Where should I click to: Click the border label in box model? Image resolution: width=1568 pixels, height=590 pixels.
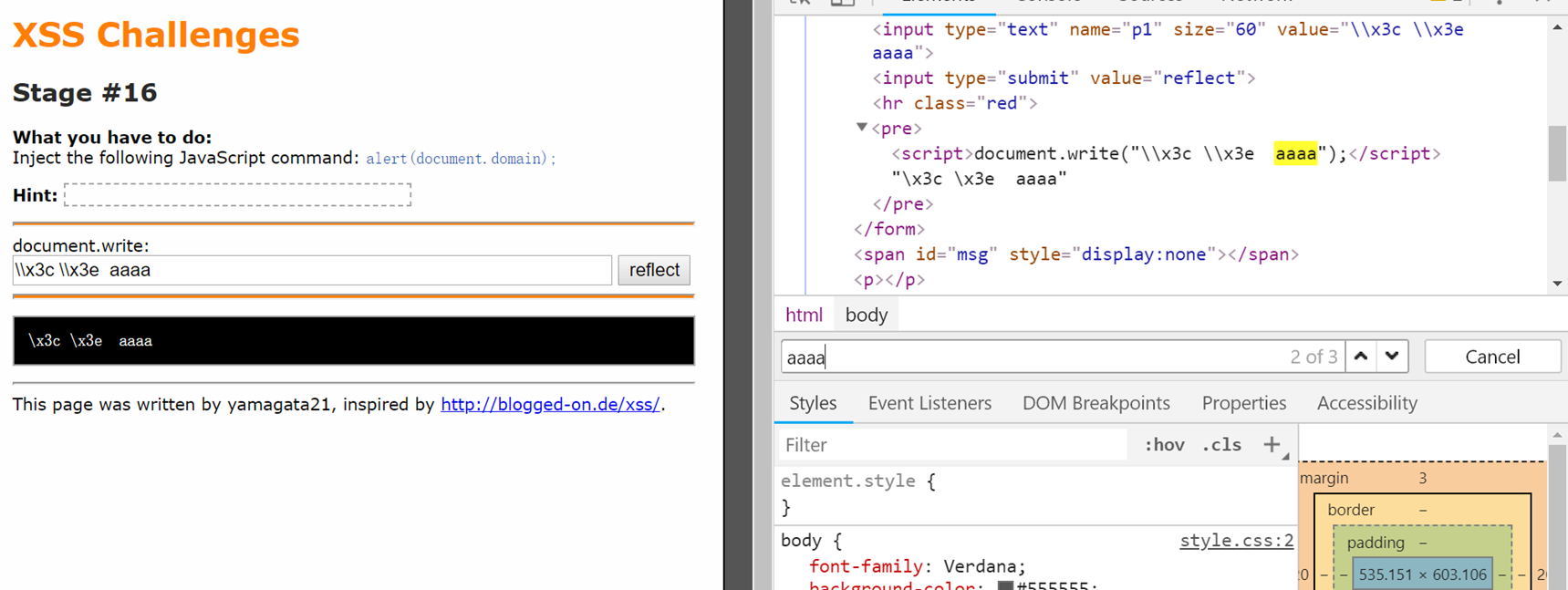[x=1350, y=510]
